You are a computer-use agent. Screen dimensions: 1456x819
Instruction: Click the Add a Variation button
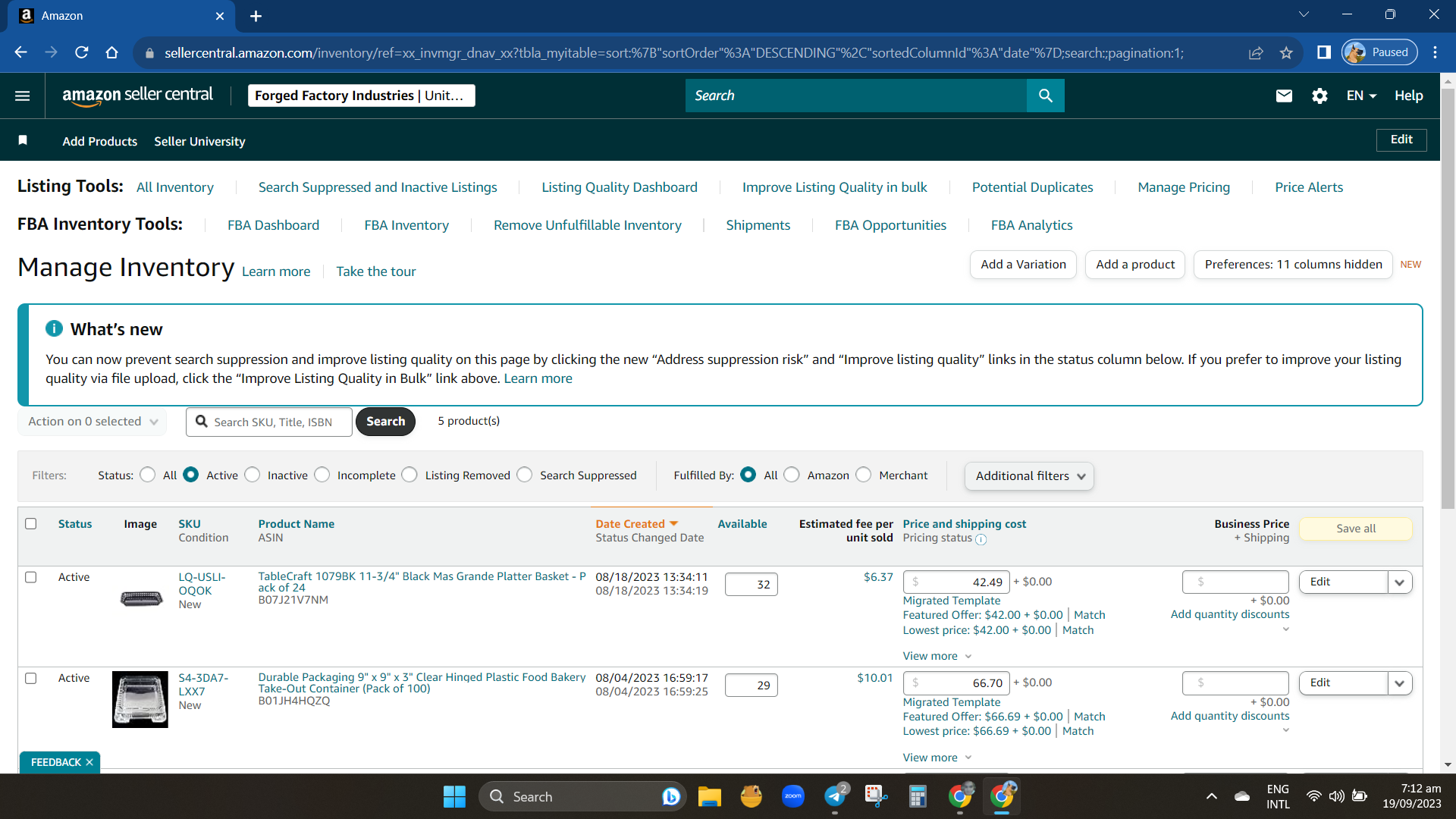pos(1023,265)
